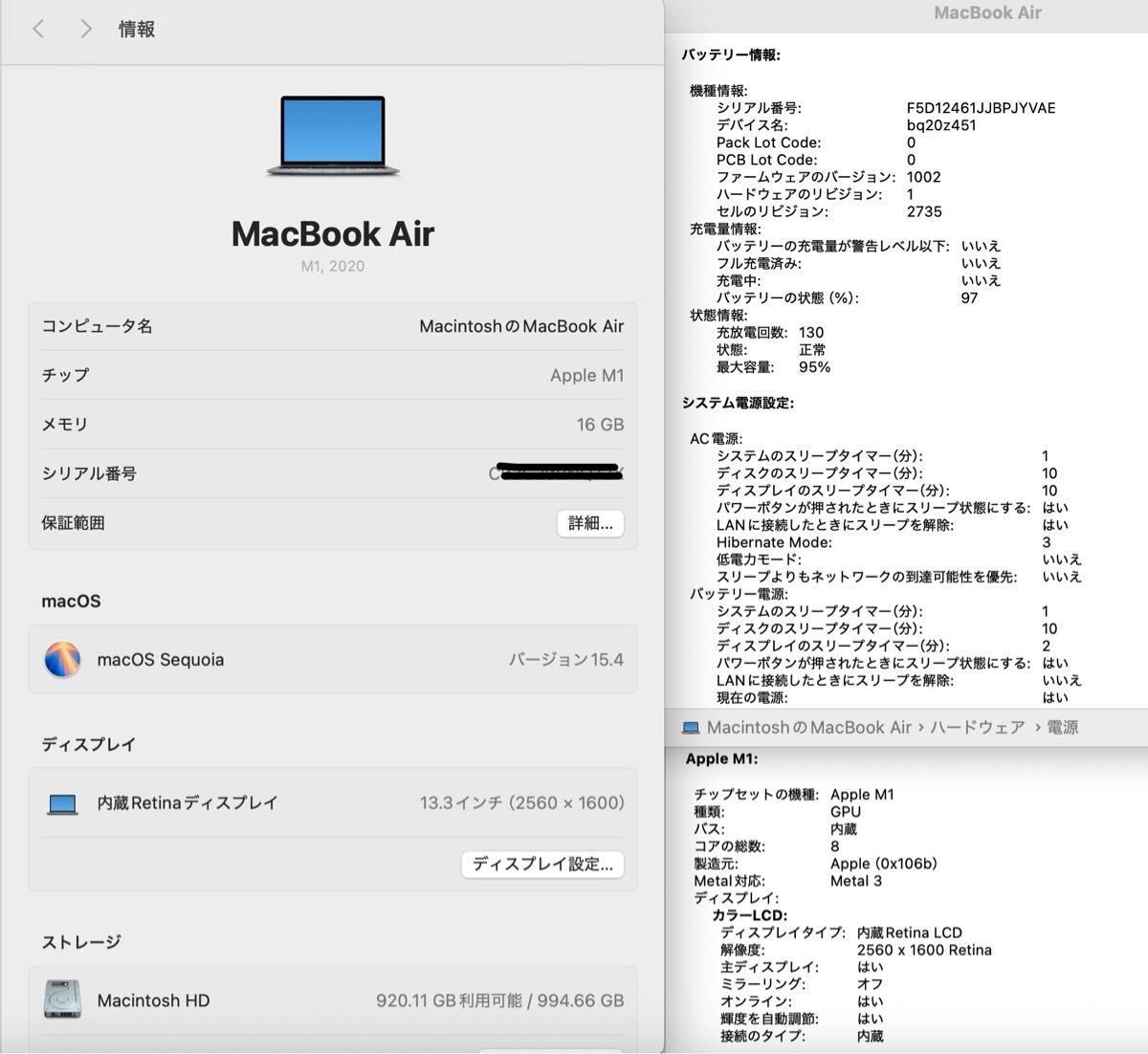Click vendor value Apple (0x106b)
Viewport: 1148px width, 1054px height.
[x=884, y=864]
